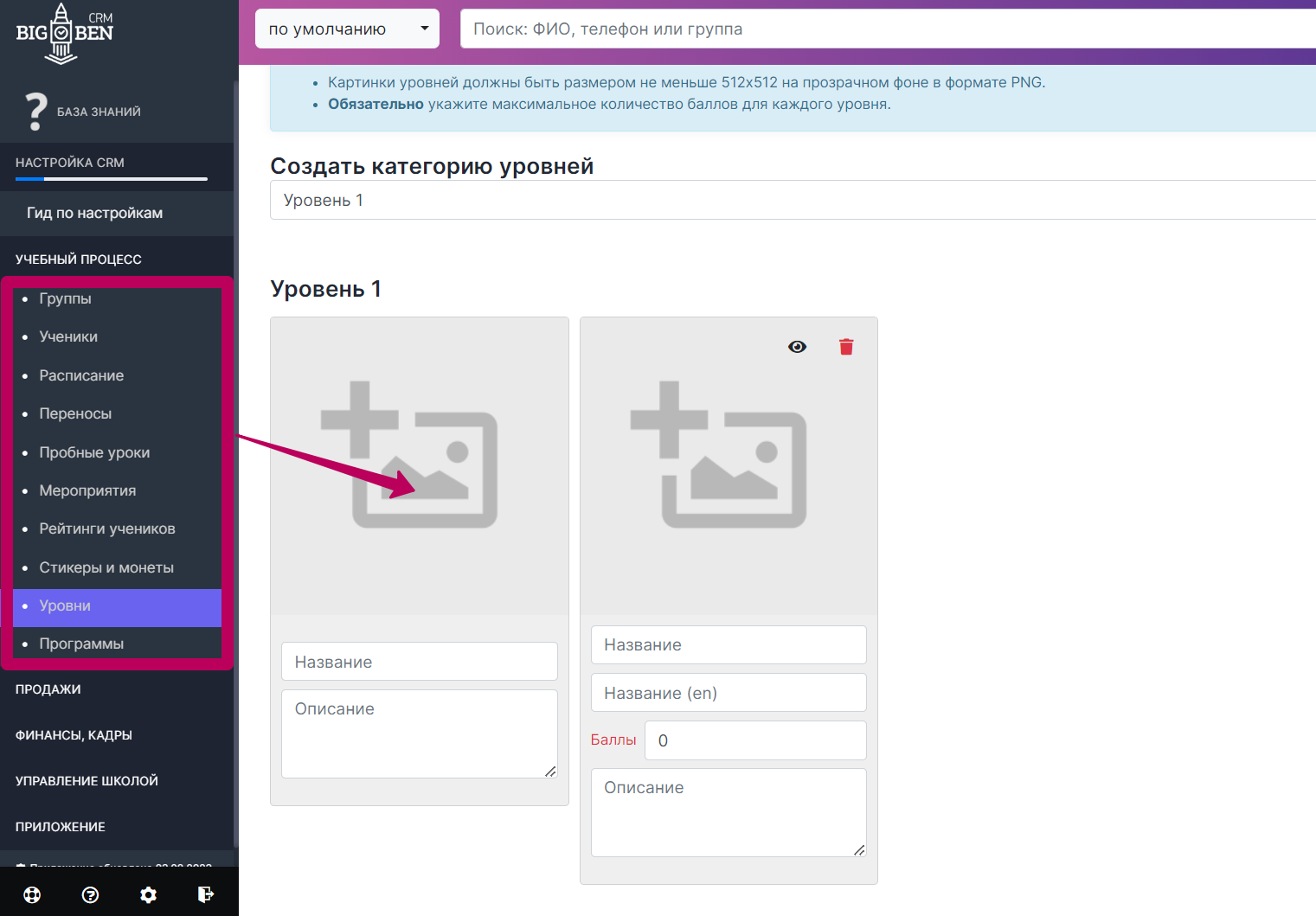Expand the Финансы, кадры sidebar section
This screenshot has width=1316, height=916.
(x=74, y=735)
